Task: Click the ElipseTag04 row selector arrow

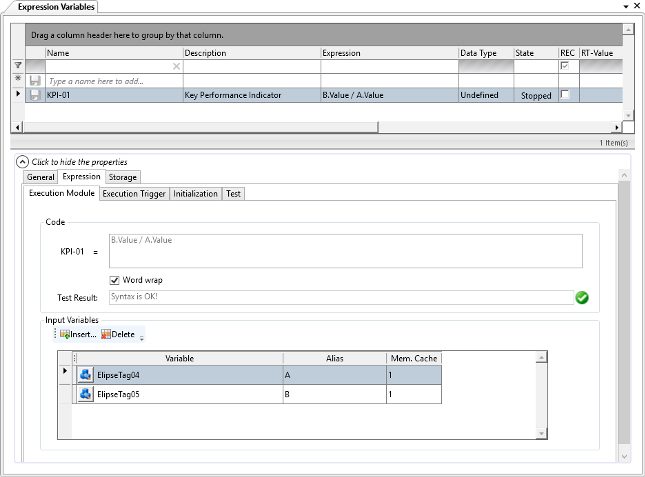Action: 65,371
